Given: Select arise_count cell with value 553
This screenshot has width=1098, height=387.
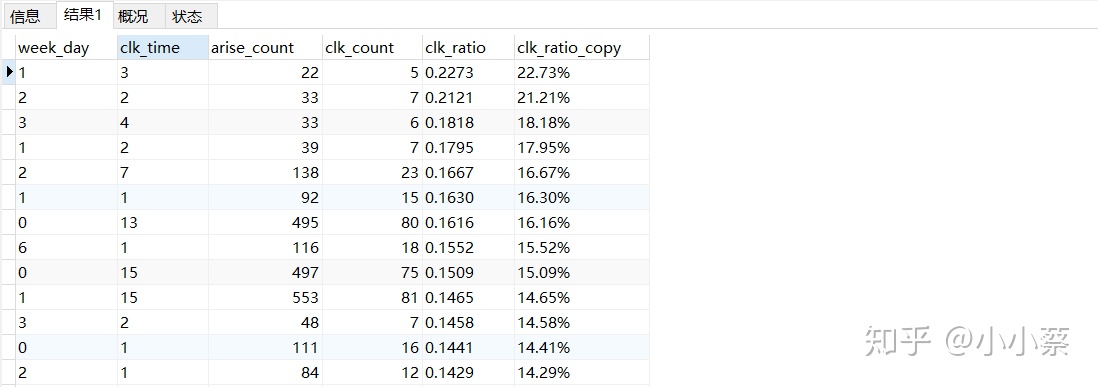Looking at the screenshot, I should tap(265, 297).
